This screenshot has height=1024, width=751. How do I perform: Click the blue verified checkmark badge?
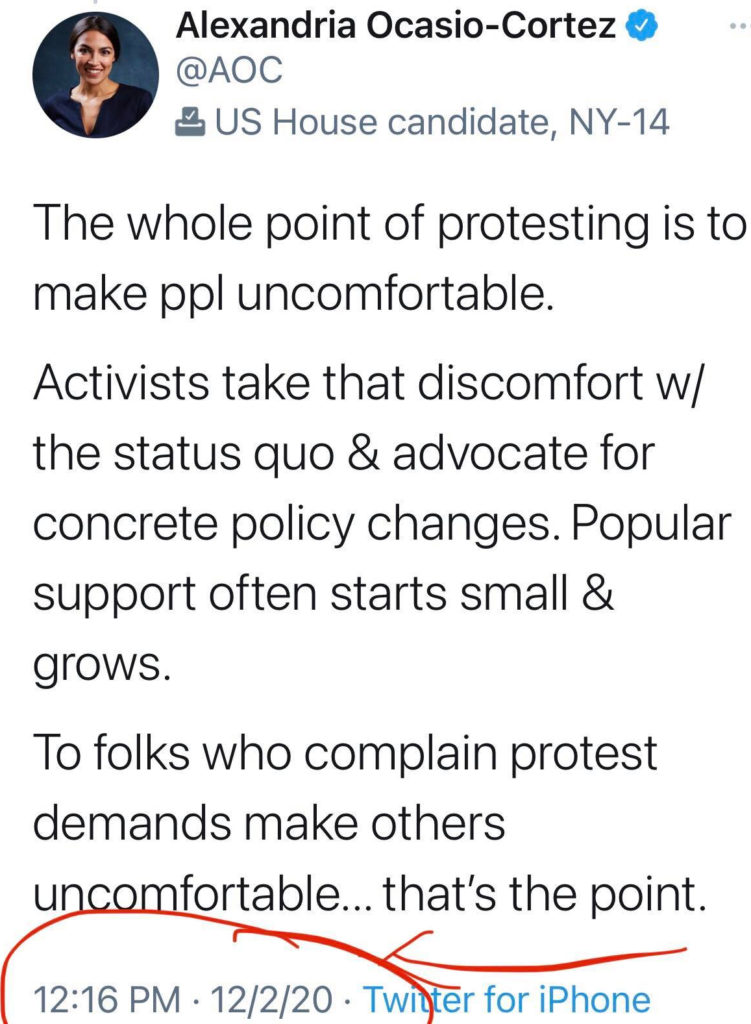(641, 27)
